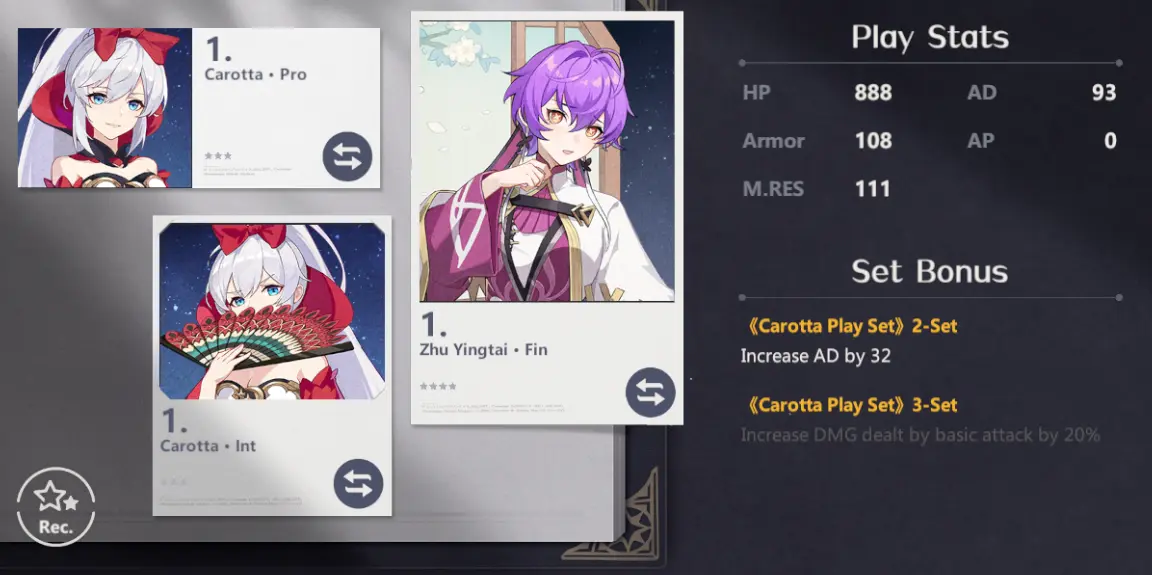This screenshot has width=1152, height=575.
Task: Click the AD stat value 93
Action: [x=1104, y=93]
